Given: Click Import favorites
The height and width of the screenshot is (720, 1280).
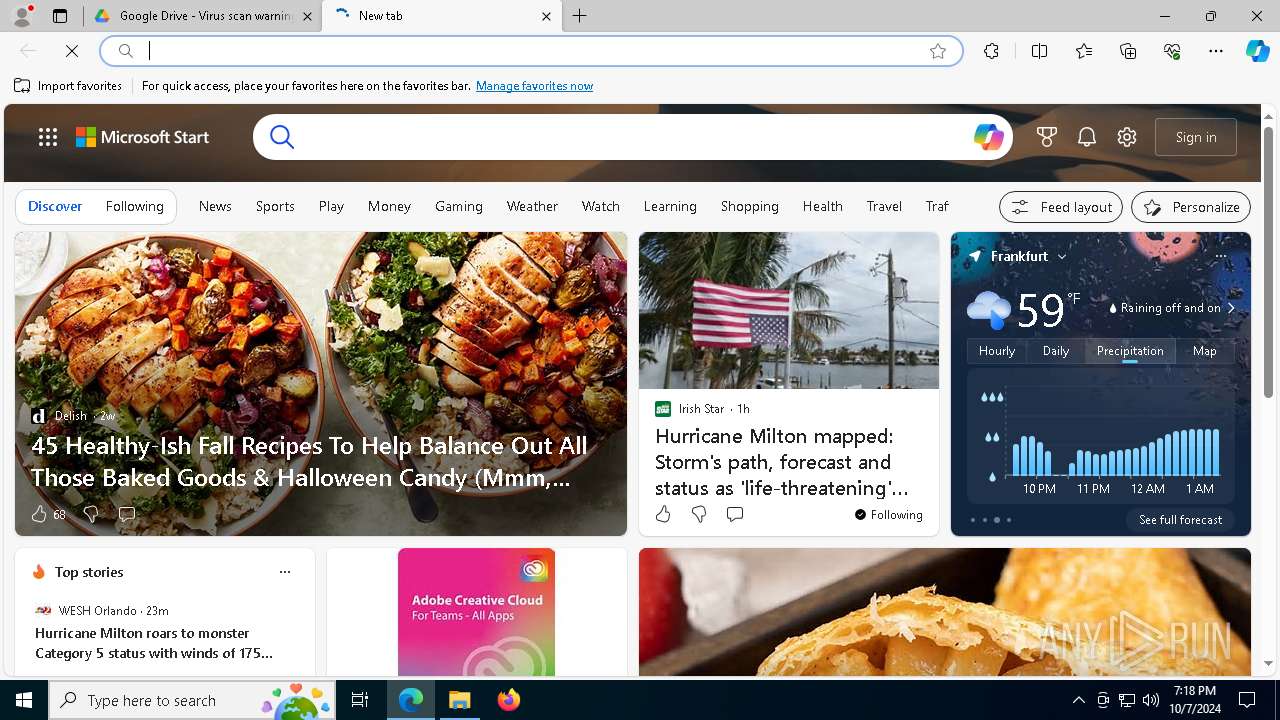Looking at the screenshot, I should click(68, 86).
